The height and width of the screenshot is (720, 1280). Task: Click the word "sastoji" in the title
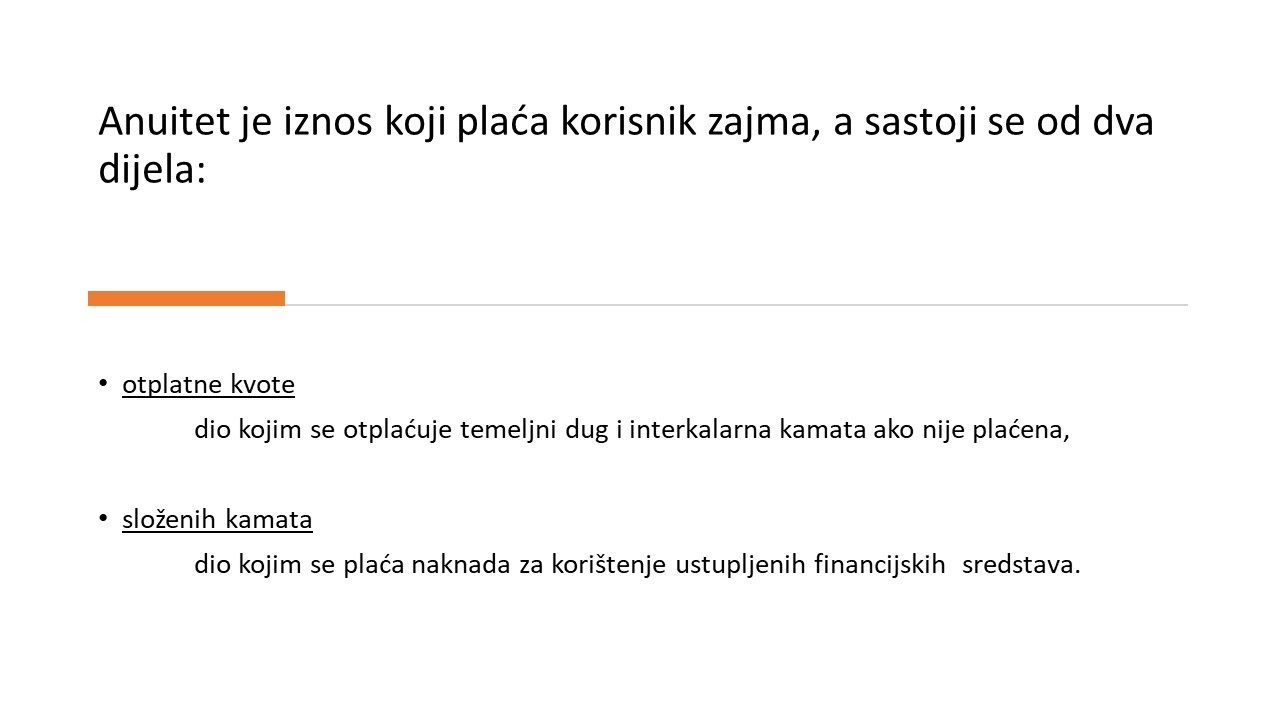point(921,122)
